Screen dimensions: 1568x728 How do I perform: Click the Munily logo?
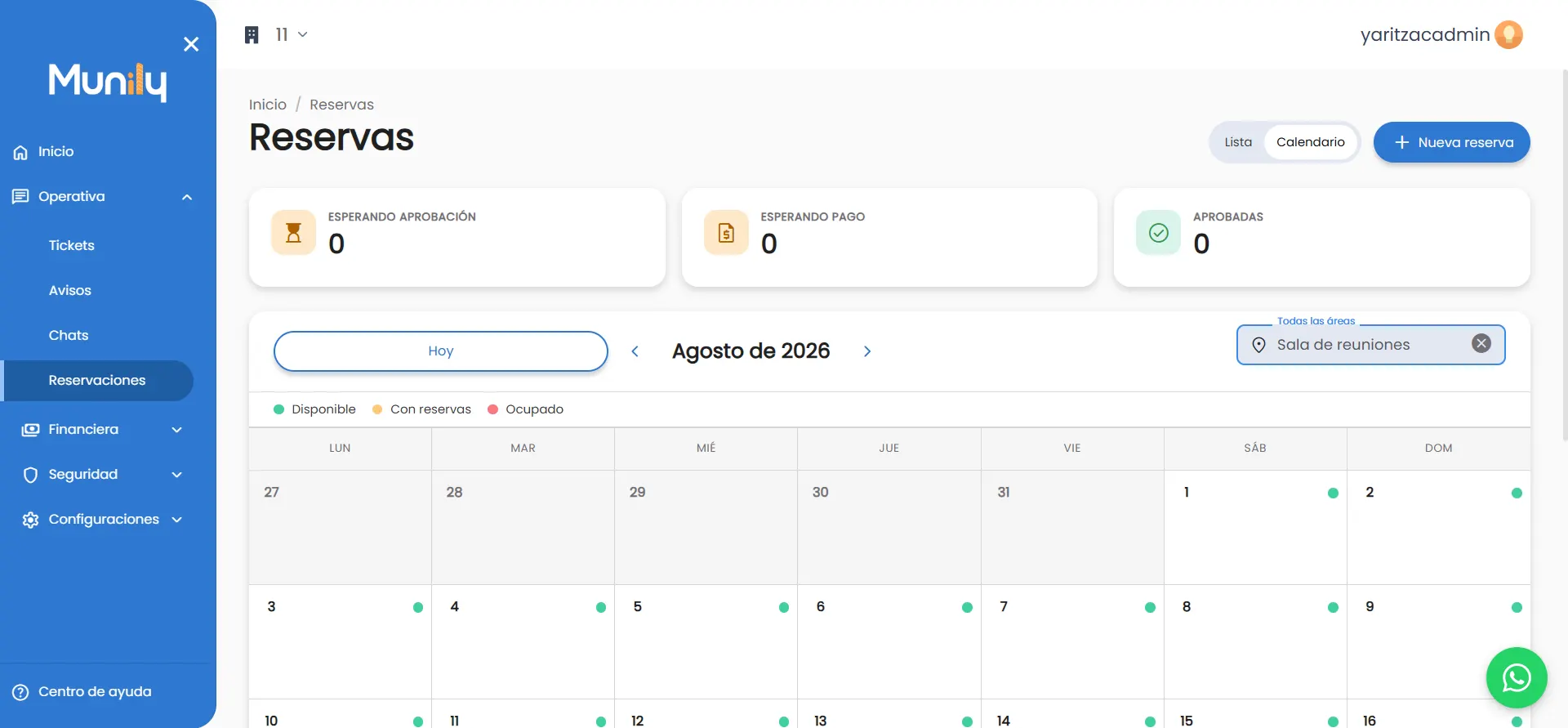pyautogui.click(x=108, y=82)
